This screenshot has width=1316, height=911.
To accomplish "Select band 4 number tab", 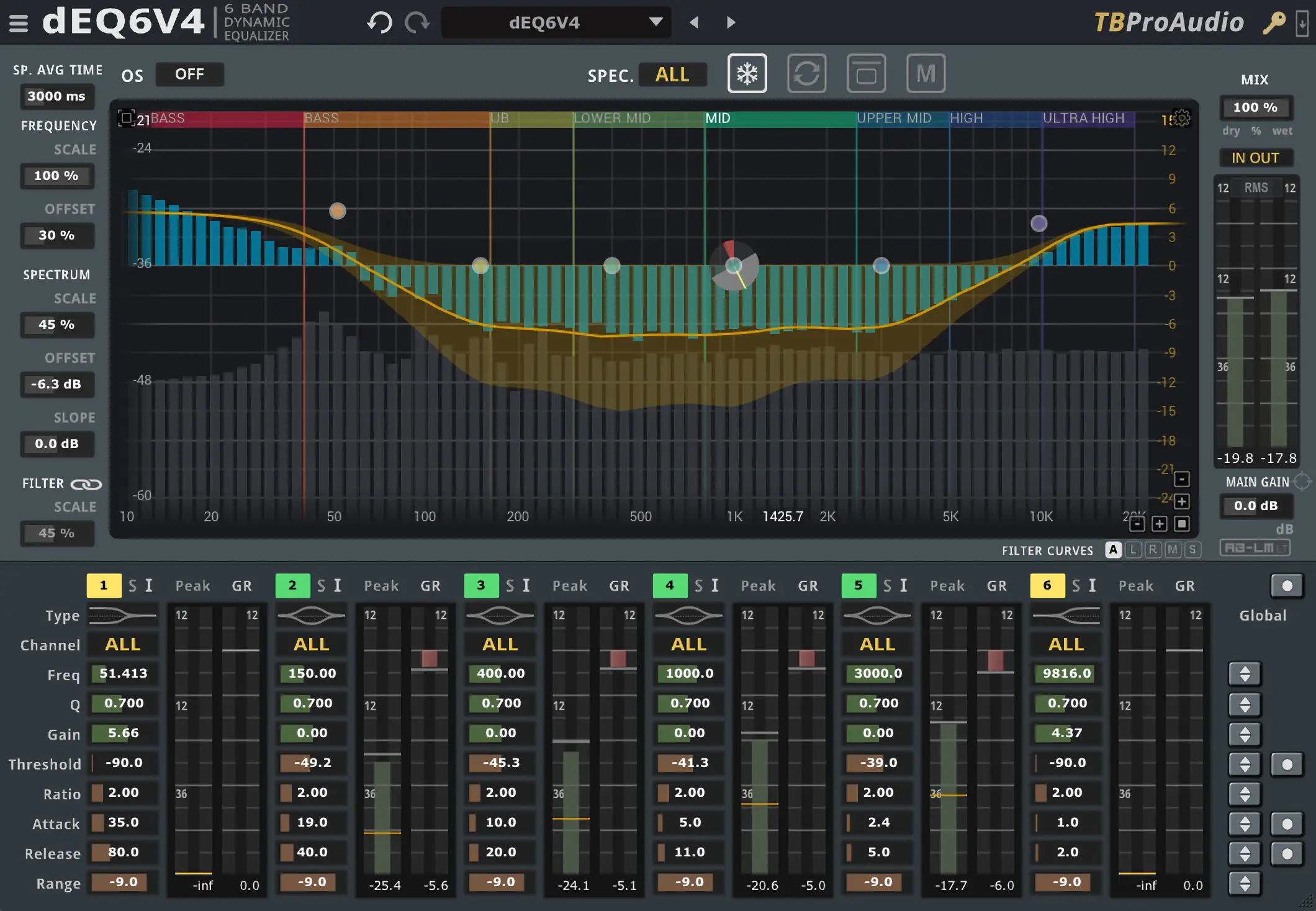I will pyautogui.click(x=670, y=585).
